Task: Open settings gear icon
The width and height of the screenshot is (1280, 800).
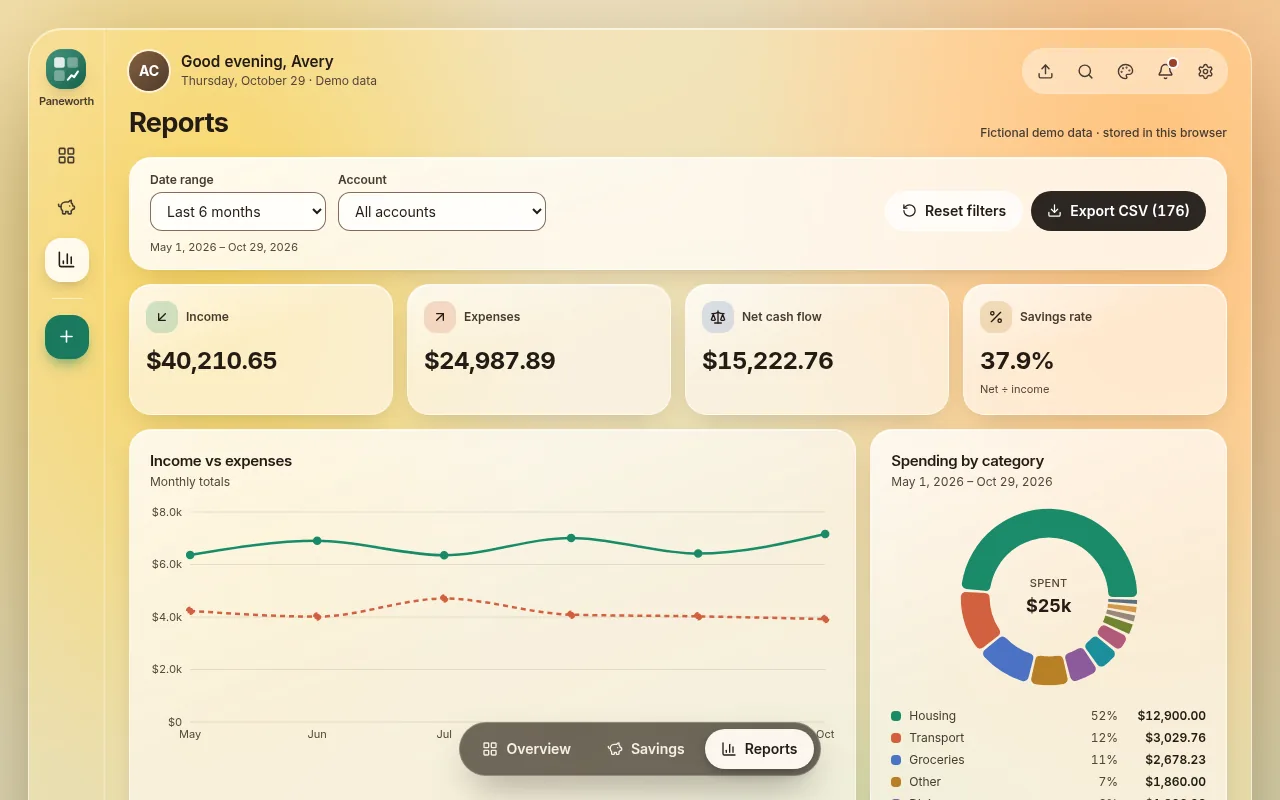Action: coord(1205,72)
